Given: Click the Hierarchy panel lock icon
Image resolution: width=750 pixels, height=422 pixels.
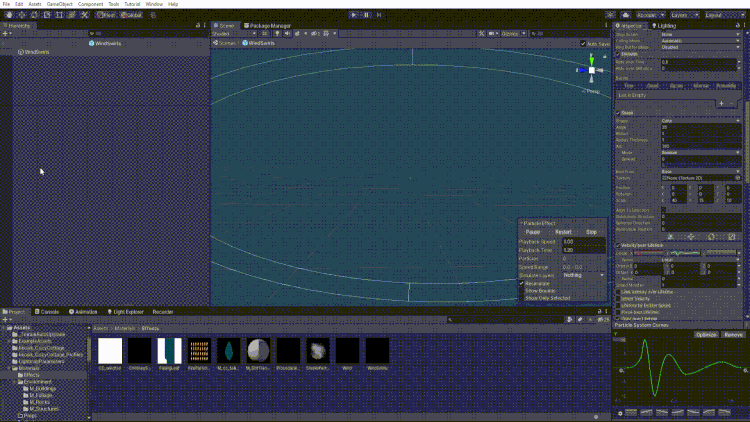Looking at the screenshot, I should pos(198,25).
